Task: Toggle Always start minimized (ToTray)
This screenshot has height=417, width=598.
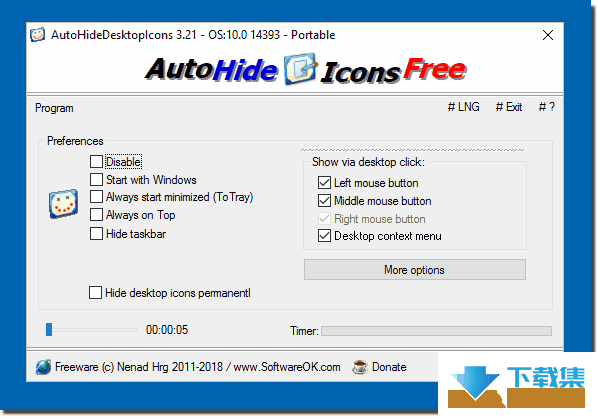Action: pos(96,197)
